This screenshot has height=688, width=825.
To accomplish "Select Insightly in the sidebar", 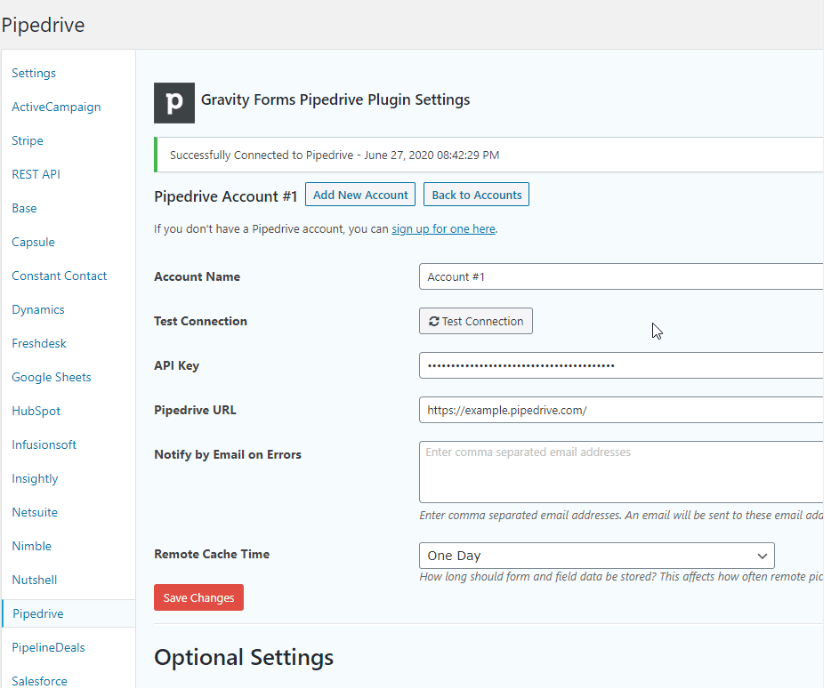I will click(x=35, y=479).
